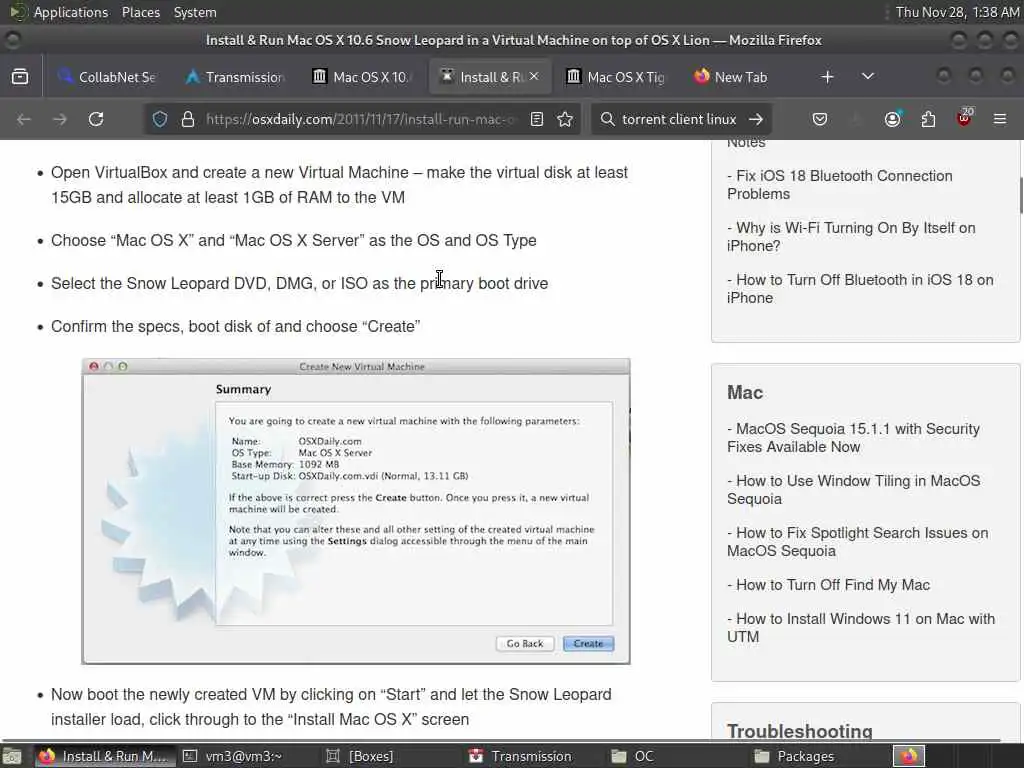
Task: Switch to the Transmission tab
Action: click(x=235, y=77)
